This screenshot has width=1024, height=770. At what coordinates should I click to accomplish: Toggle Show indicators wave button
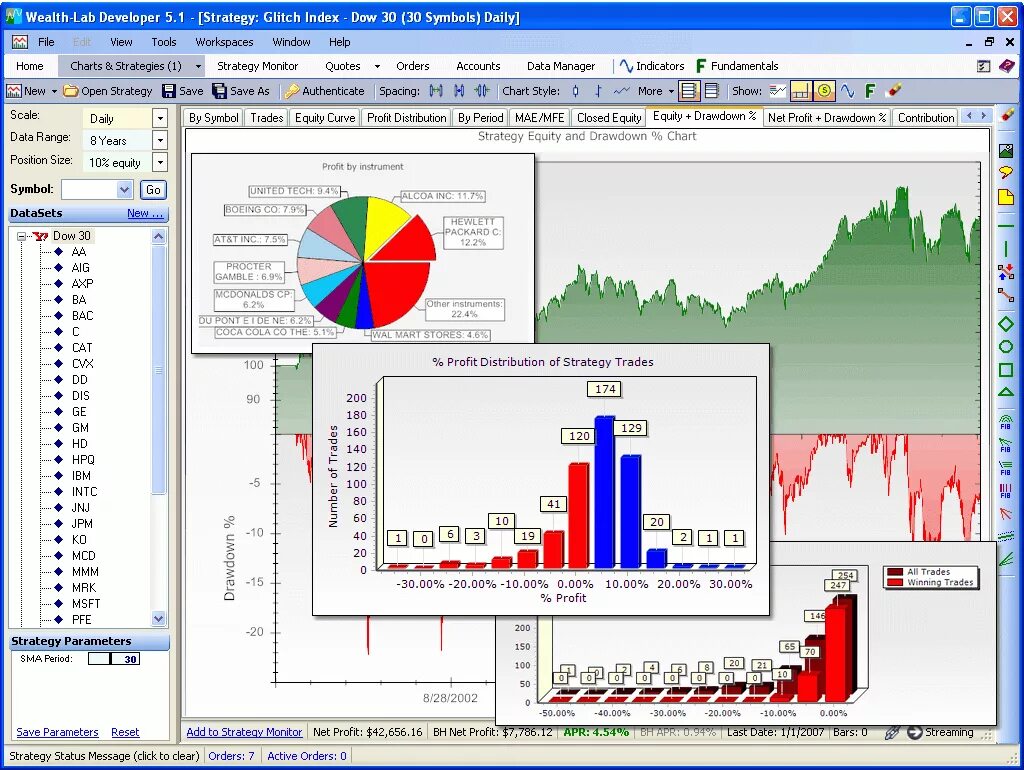coord(848,91)
